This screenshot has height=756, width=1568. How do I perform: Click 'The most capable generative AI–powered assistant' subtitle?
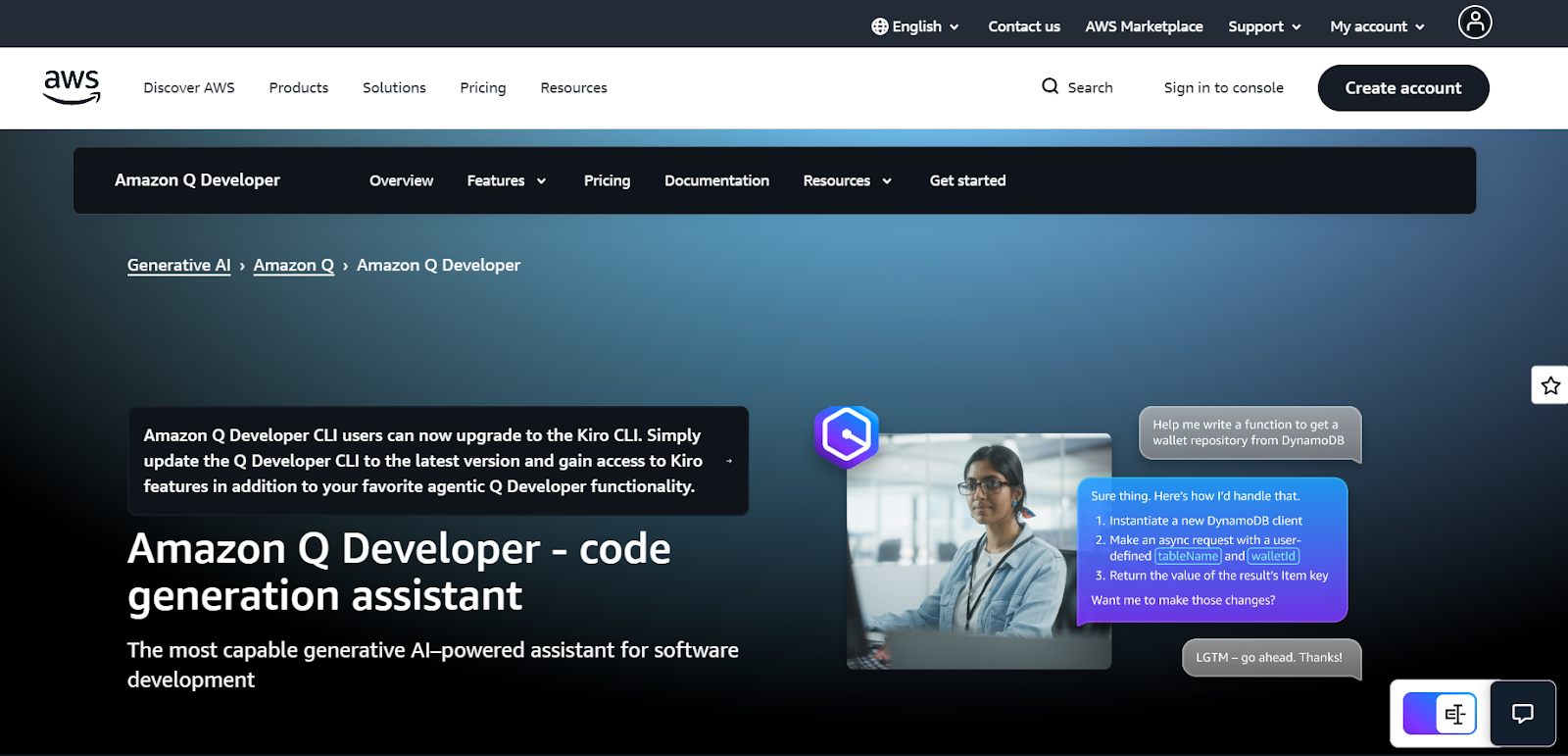pyautogui.click(x=433, y=665)
